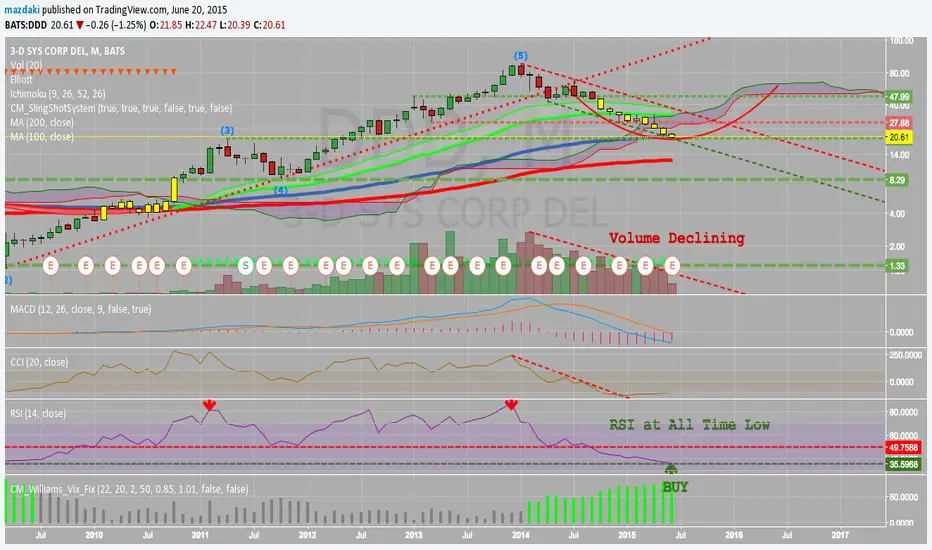This screenshot has width=932, height=550.
Task: Click the green S split marker
Action: coord(245,265)
